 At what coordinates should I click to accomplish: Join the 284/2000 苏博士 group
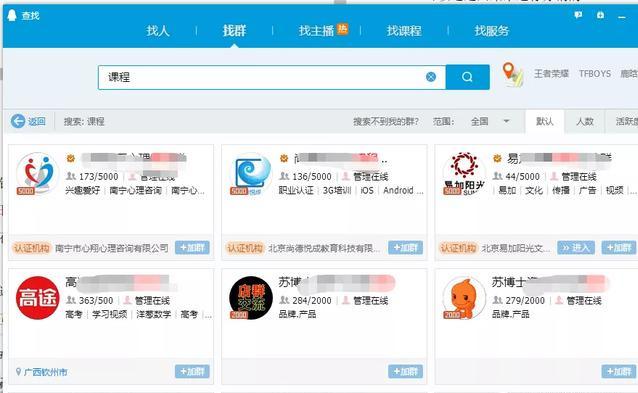click(x=406, y=371)
